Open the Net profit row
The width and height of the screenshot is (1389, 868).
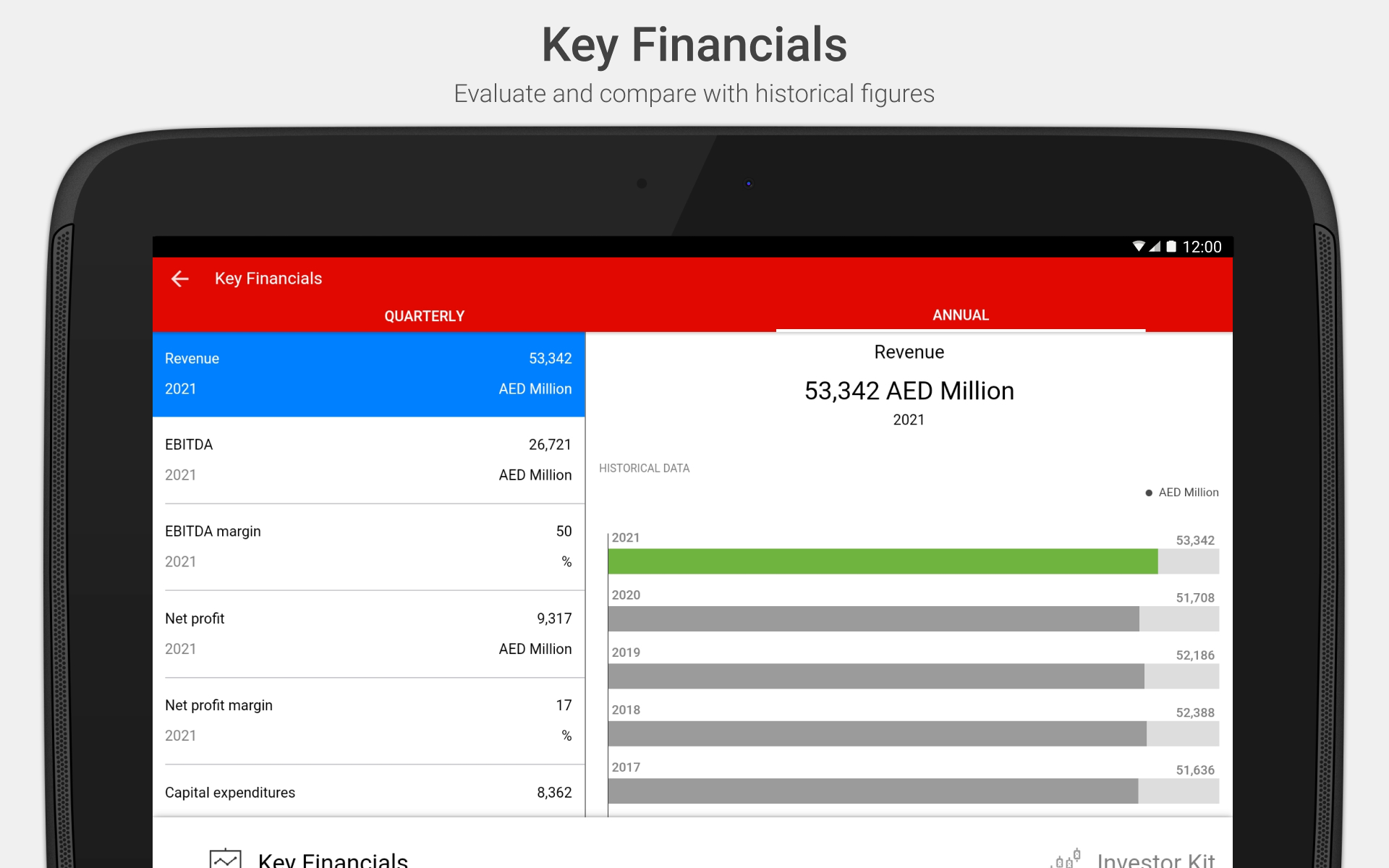[x=368, y=634]
